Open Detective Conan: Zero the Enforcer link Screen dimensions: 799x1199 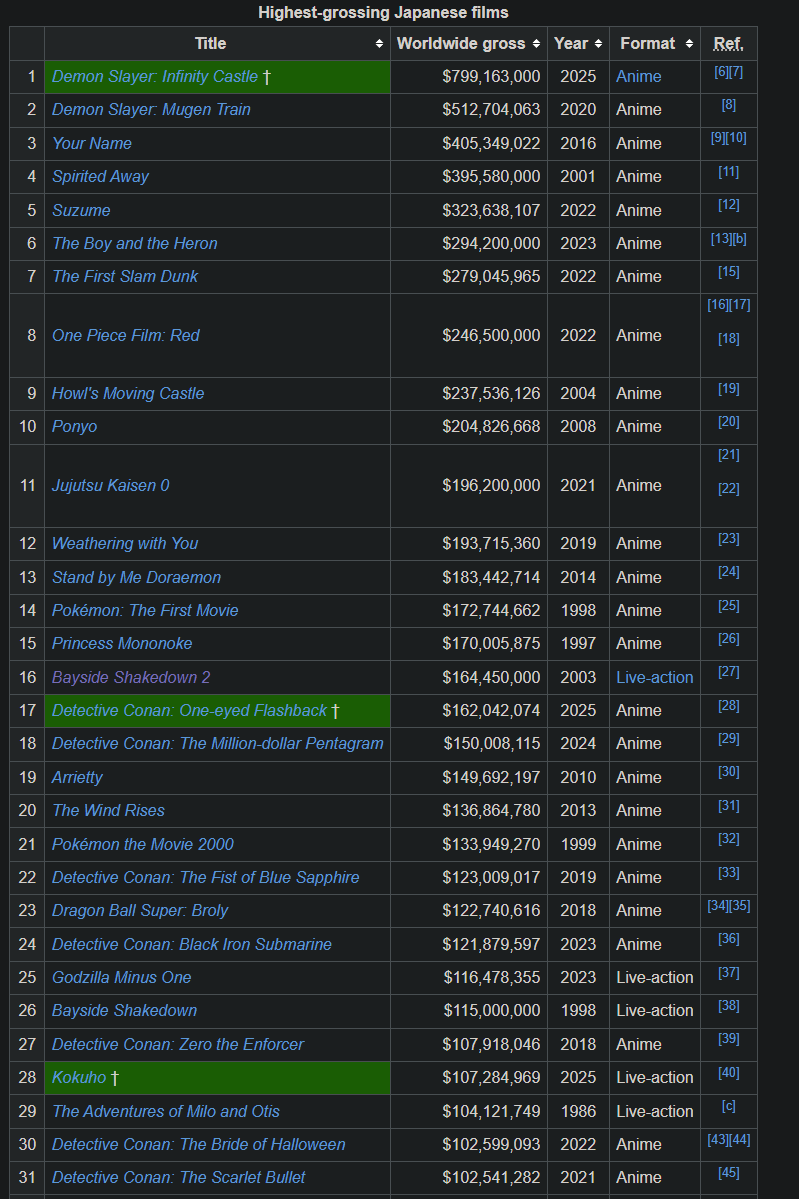(x=177, y=1045)
